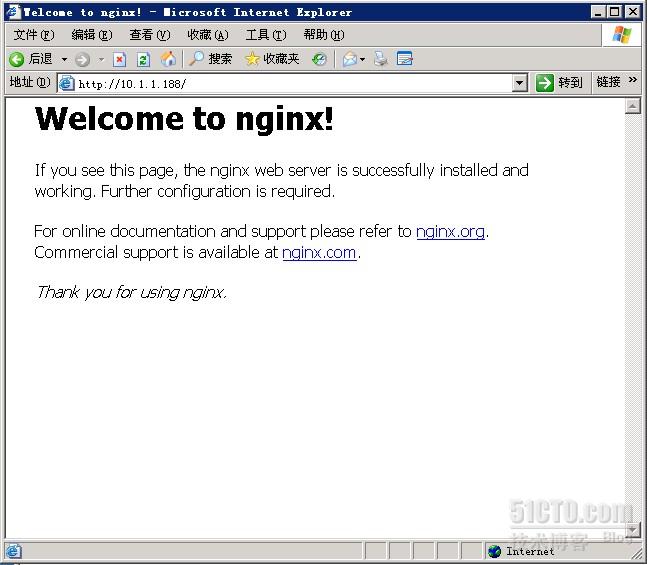This screenshot has height=565, width=647.
Task: Open the 查看(V) menu
Action: pyautogui.click(x=150, y=35)
